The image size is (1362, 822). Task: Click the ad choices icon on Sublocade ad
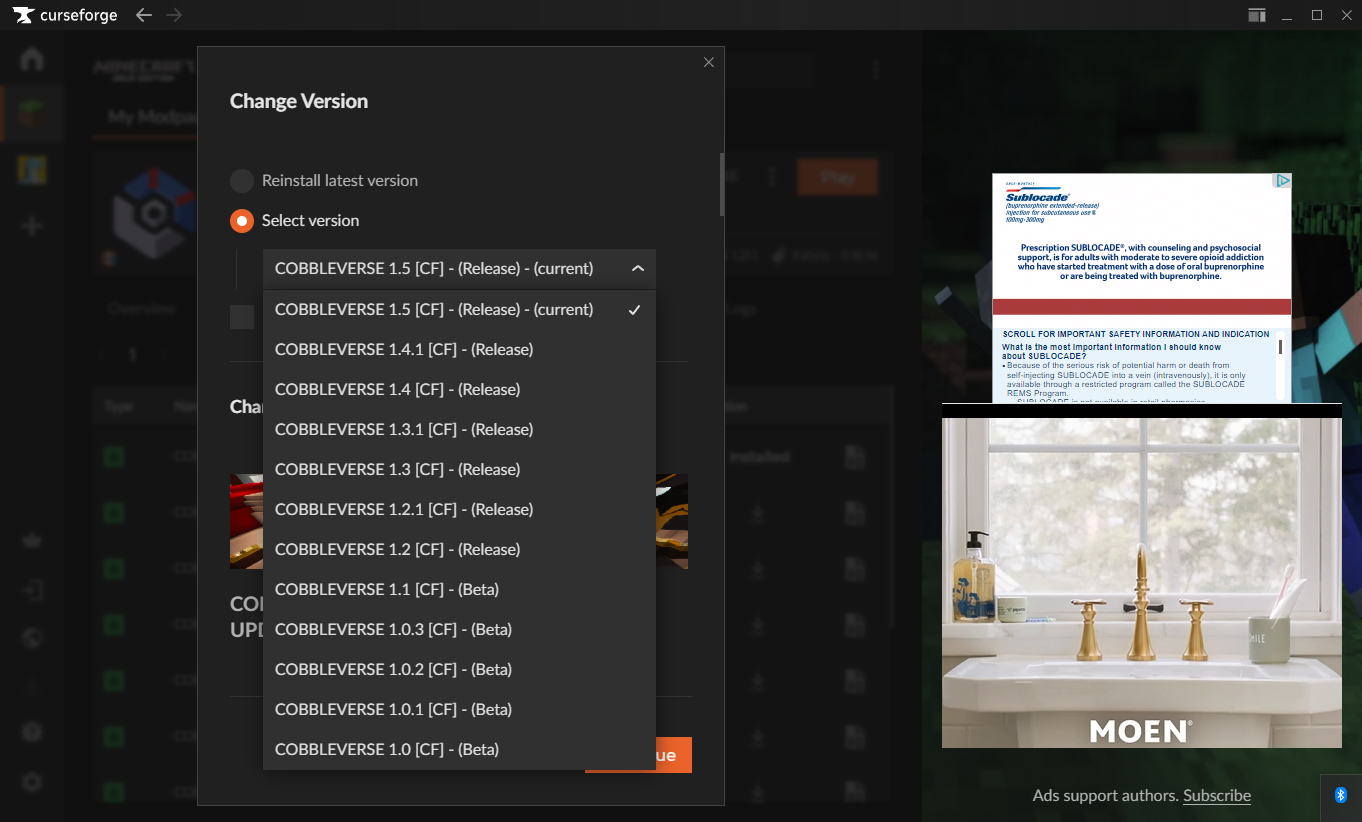pos(1282,181)
